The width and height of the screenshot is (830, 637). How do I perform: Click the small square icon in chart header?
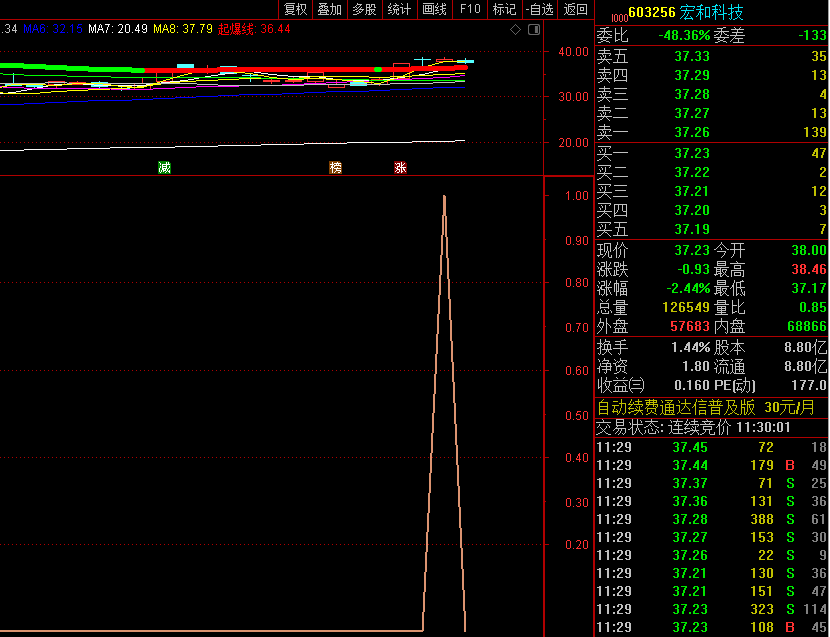point(534,30)
